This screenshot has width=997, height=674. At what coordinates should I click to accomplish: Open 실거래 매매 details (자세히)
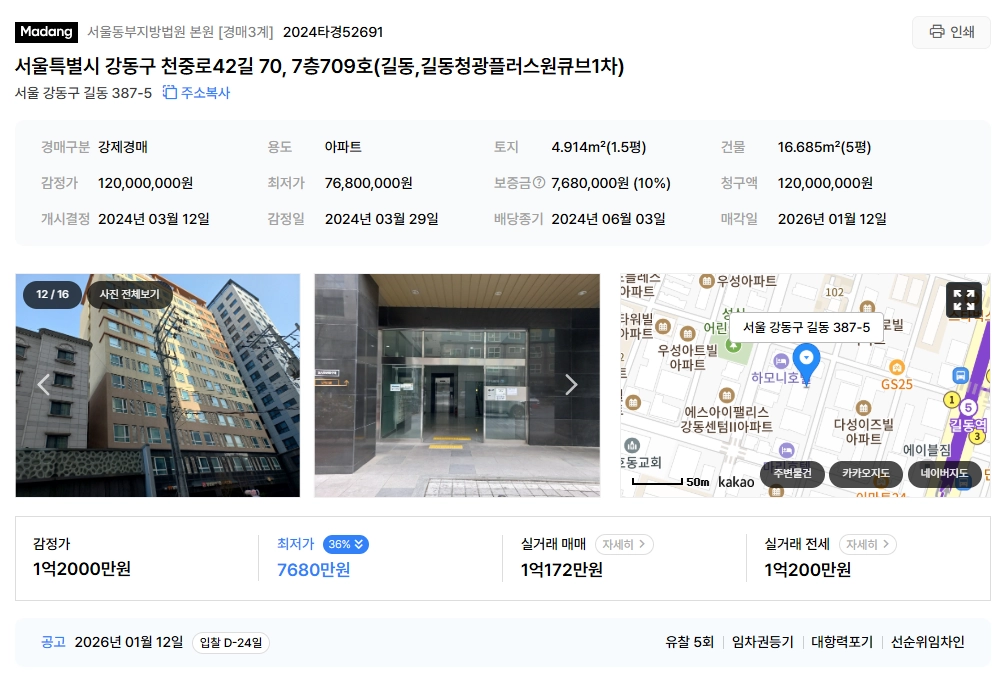tap(624, 544)
